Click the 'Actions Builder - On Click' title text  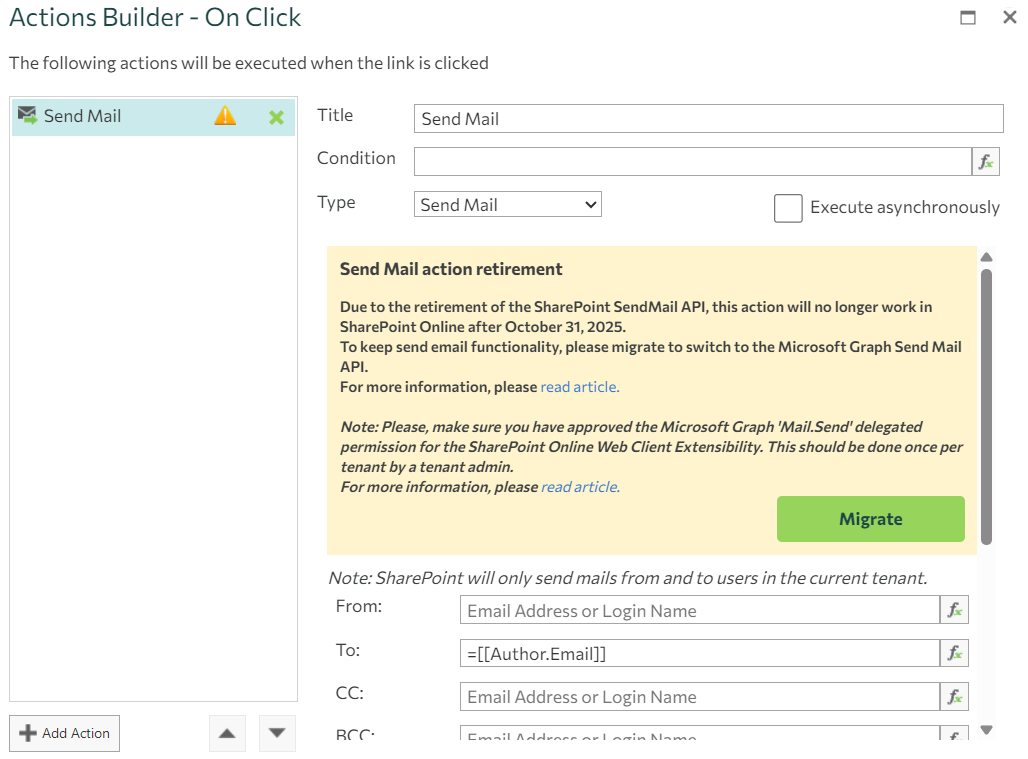point(155,17)
